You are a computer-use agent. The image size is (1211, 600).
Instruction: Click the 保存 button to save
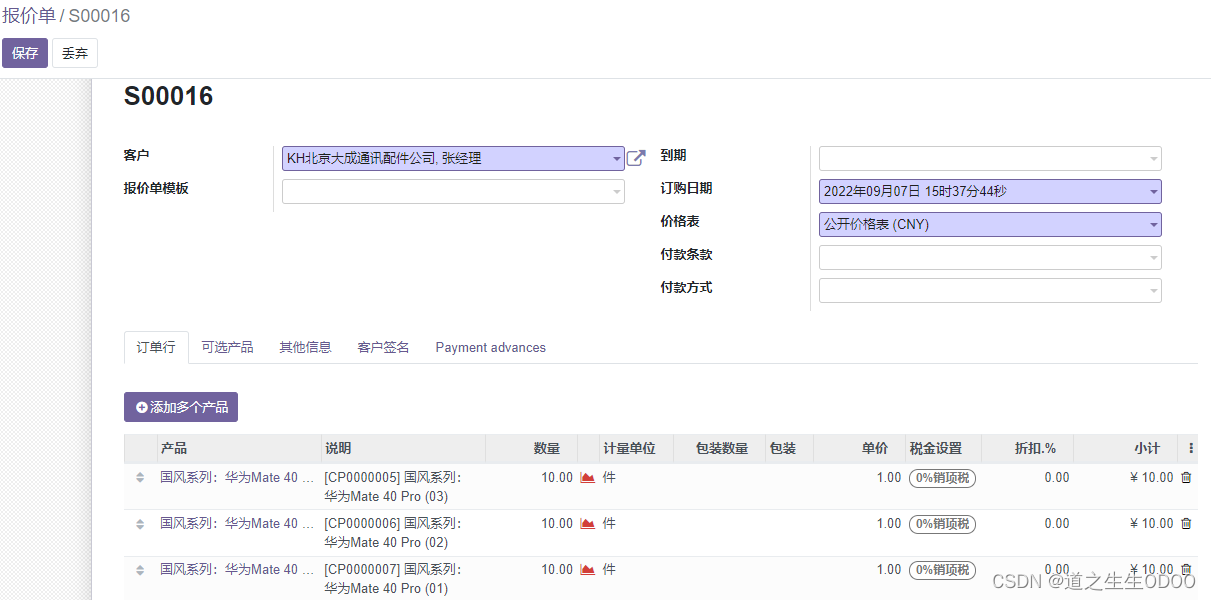[x=24, y=52]
